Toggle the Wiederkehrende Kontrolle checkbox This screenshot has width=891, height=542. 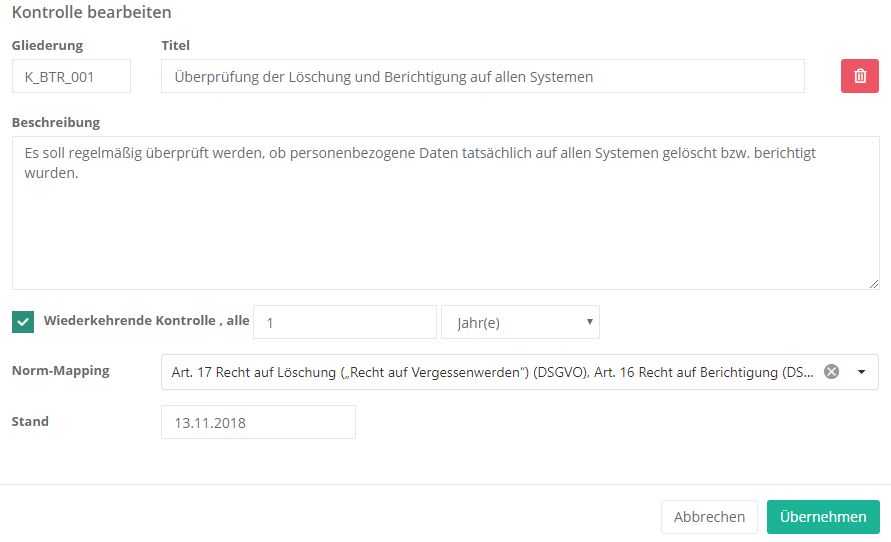point(23,322)
